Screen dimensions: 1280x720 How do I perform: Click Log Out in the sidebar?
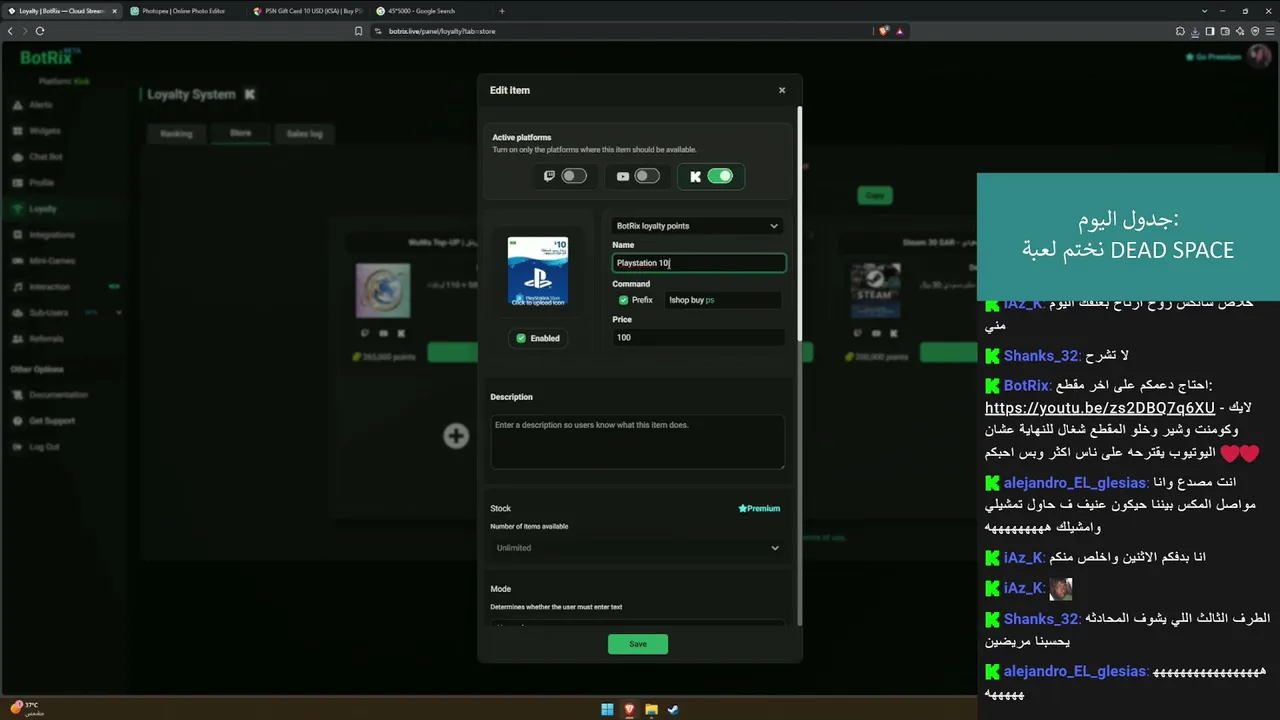tap(44, 447)
